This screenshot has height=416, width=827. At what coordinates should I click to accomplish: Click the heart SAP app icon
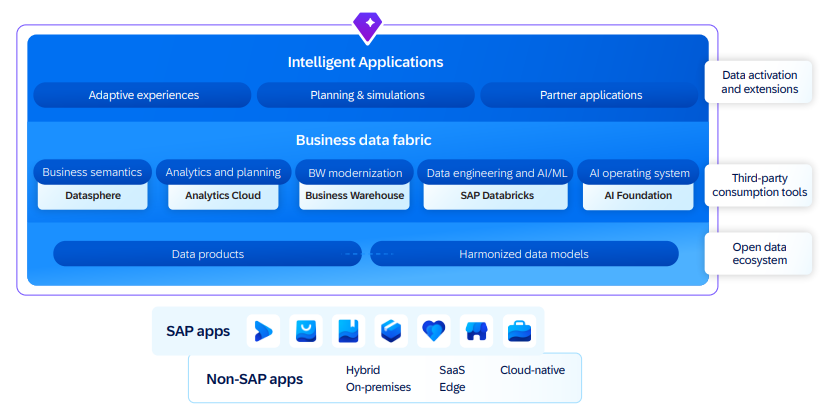[434, 331]
